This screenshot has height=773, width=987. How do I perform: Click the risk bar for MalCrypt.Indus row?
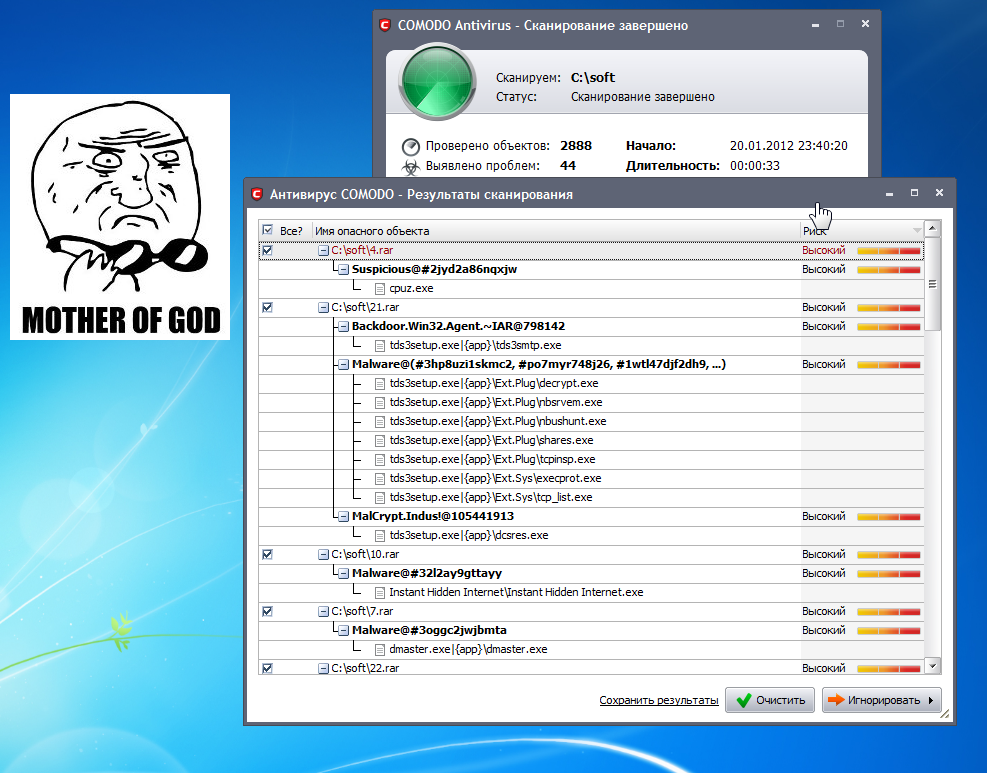click(889, 517)
